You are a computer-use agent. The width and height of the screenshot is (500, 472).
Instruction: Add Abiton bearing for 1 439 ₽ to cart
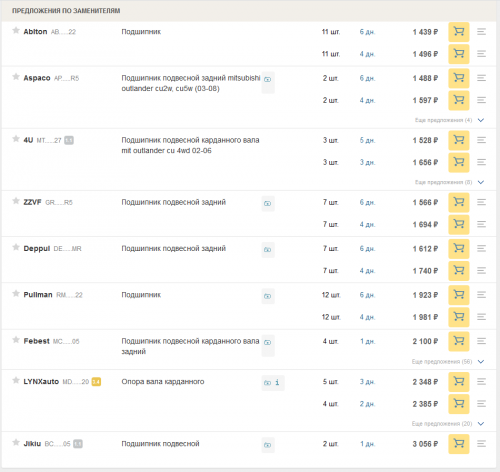(459, 32)
